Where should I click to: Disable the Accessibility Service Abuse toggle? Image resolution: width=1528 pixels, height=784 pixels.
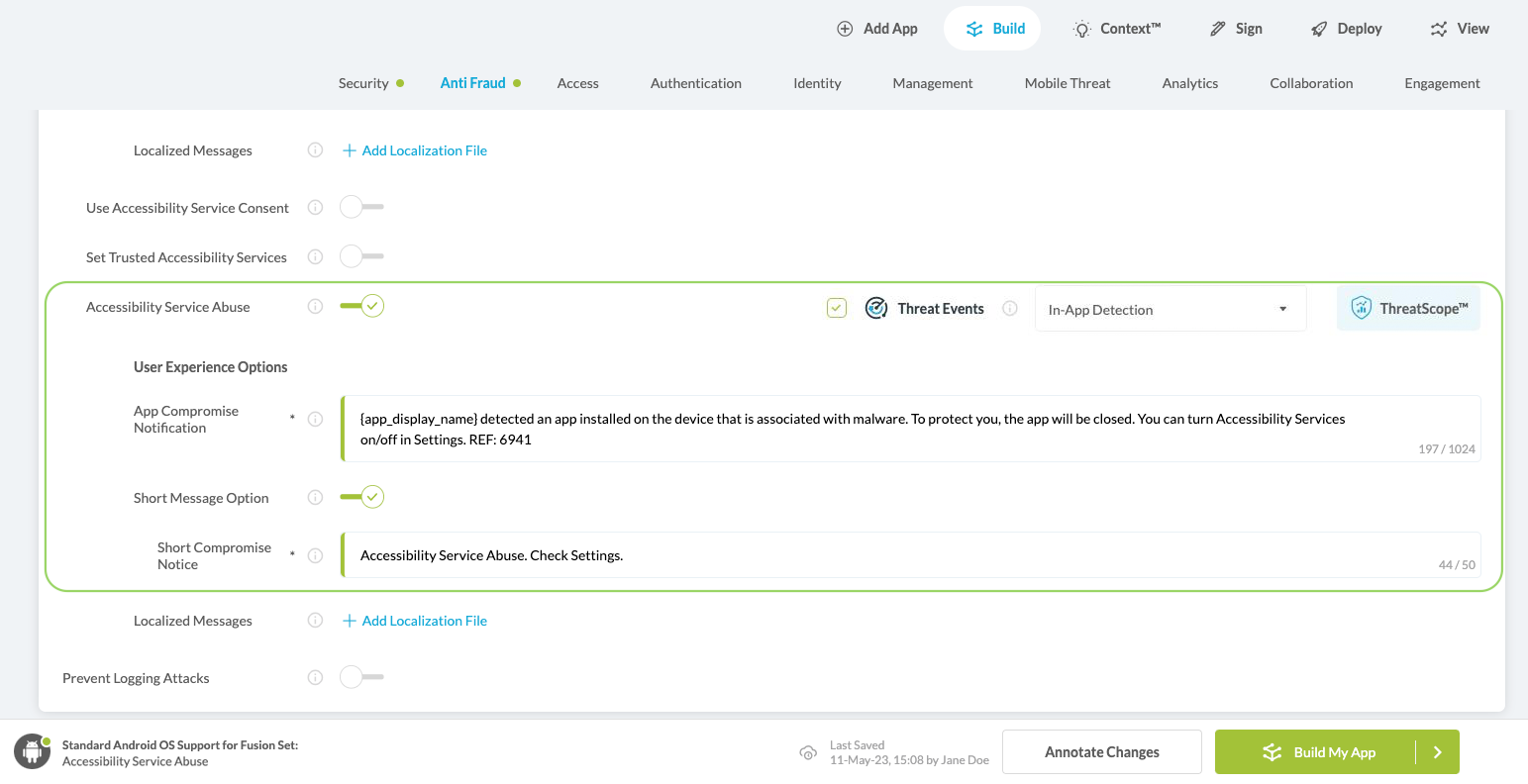tap(361, 307)
